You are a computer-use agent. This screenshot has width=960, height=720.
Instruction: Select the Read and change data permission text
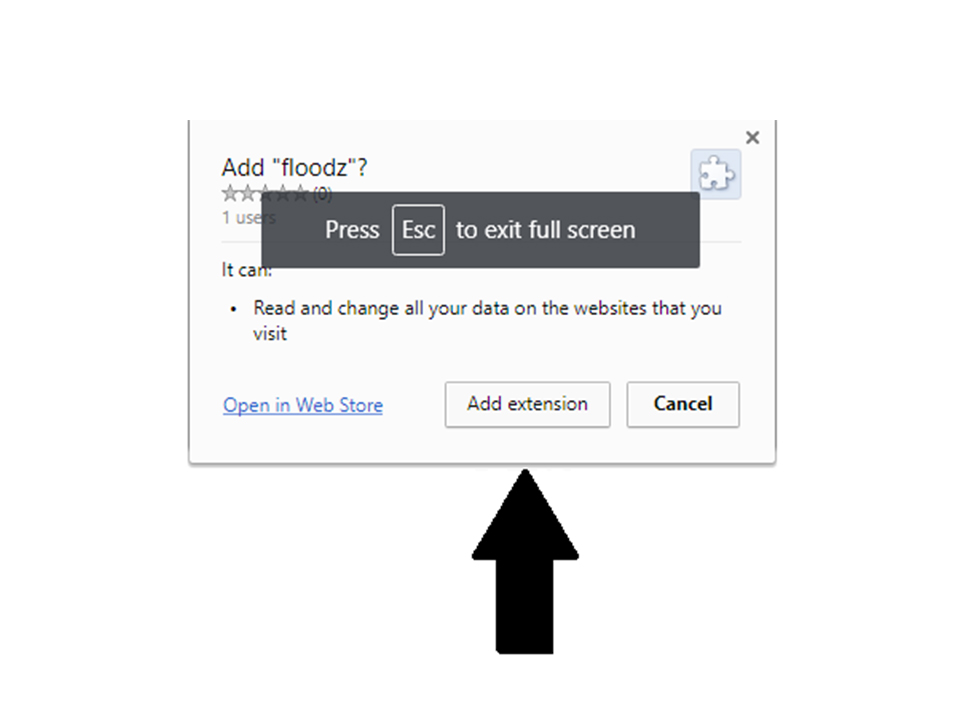(487, 320)
